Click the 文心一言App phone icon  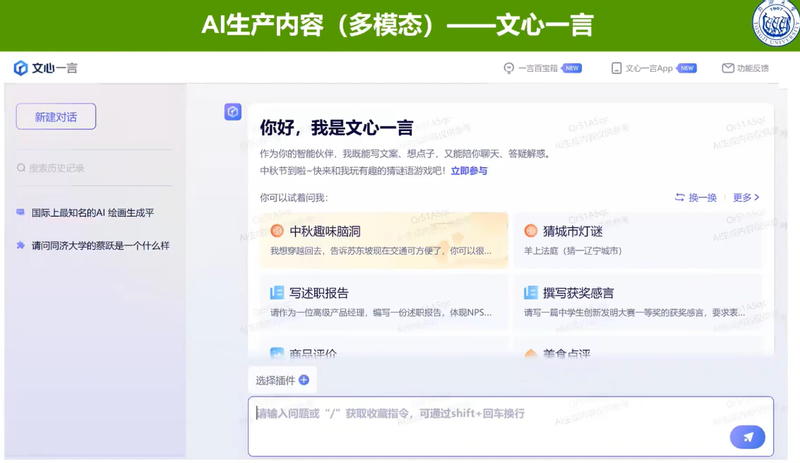[616, 68]
